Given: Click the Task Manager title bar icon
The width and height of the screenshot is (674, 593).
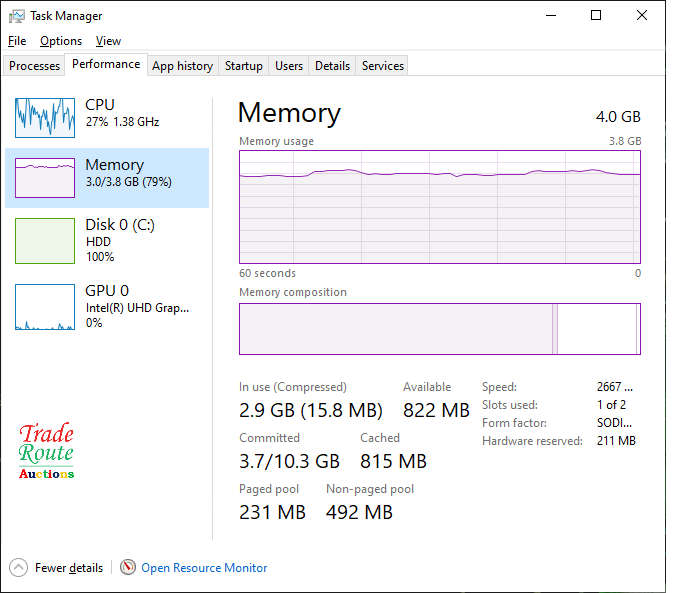Looking at the screenshot, I should coord(15,16).
